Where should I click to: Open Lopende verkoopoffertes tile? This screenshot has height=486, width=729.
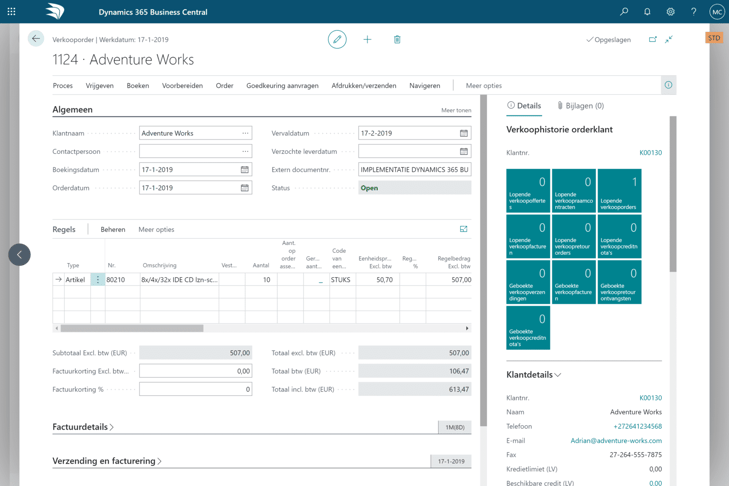coord(528,191)
